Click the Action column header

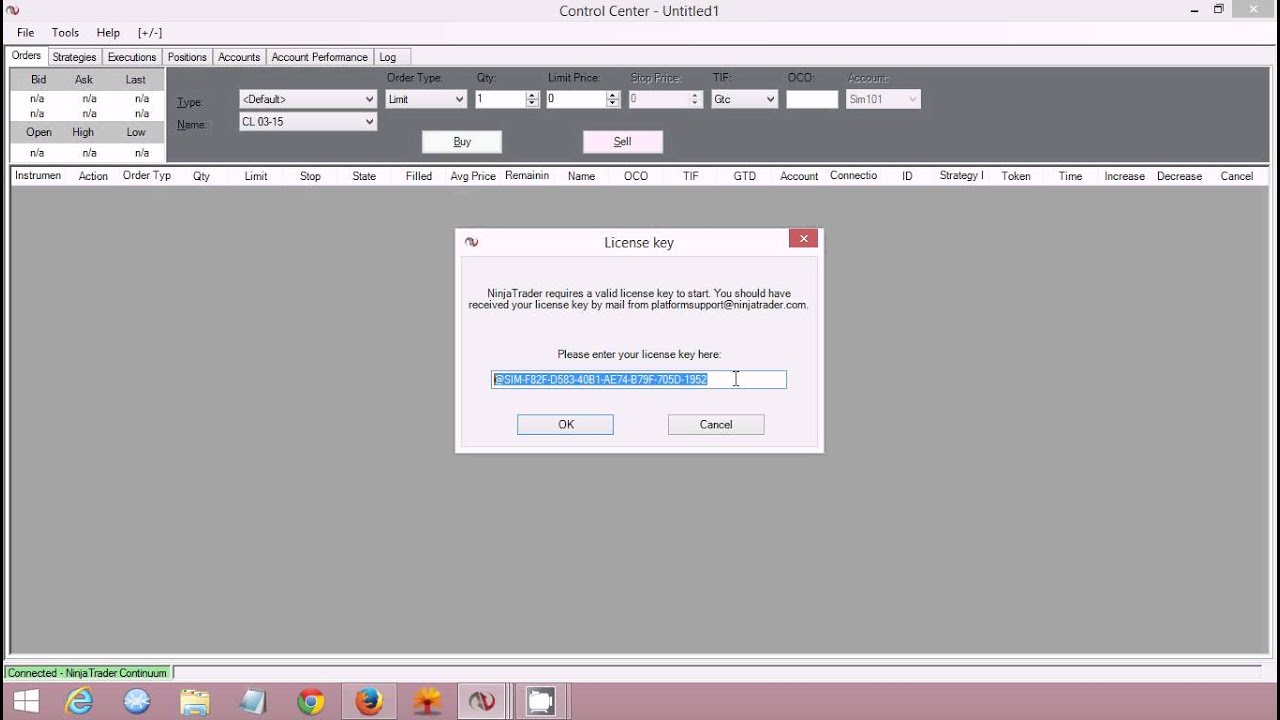point(93,176)
